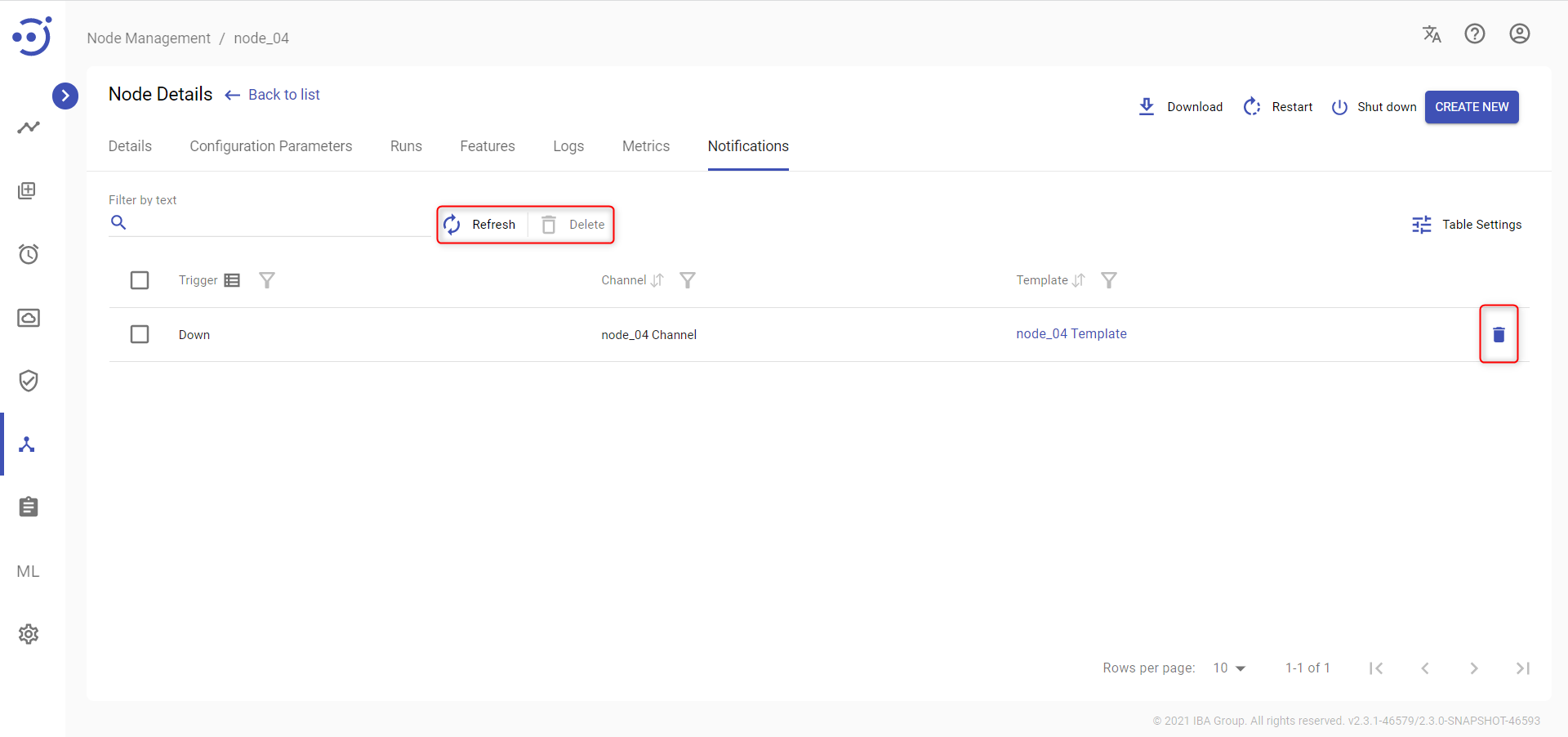Check the Down trigger row checkbox
1568x737 pixels.
click(140, 334)
